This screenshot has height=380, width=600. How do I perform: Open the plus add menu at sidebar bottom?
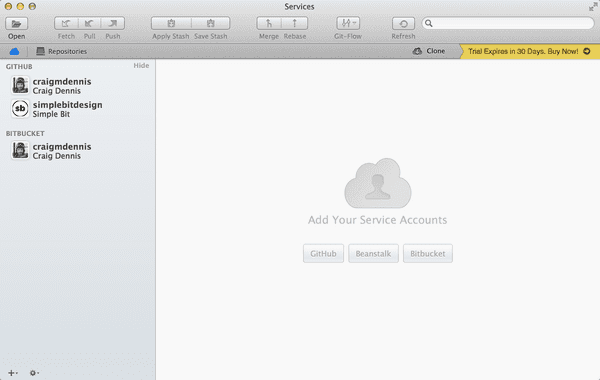pyautogui.click(x=13, y=373)
